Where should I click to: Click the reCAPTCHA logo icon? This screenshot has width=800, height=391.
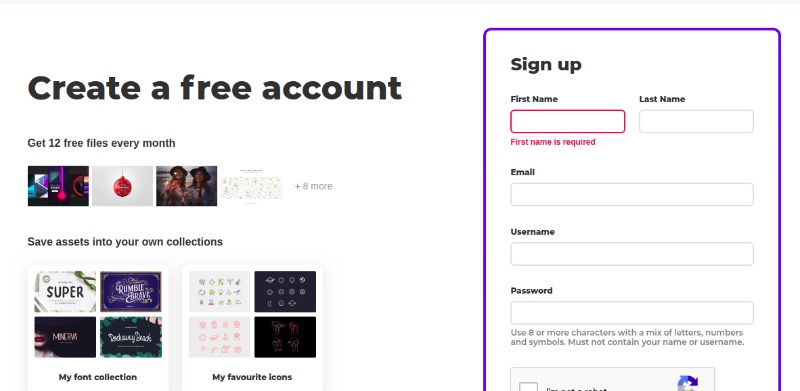click(687, 383)
